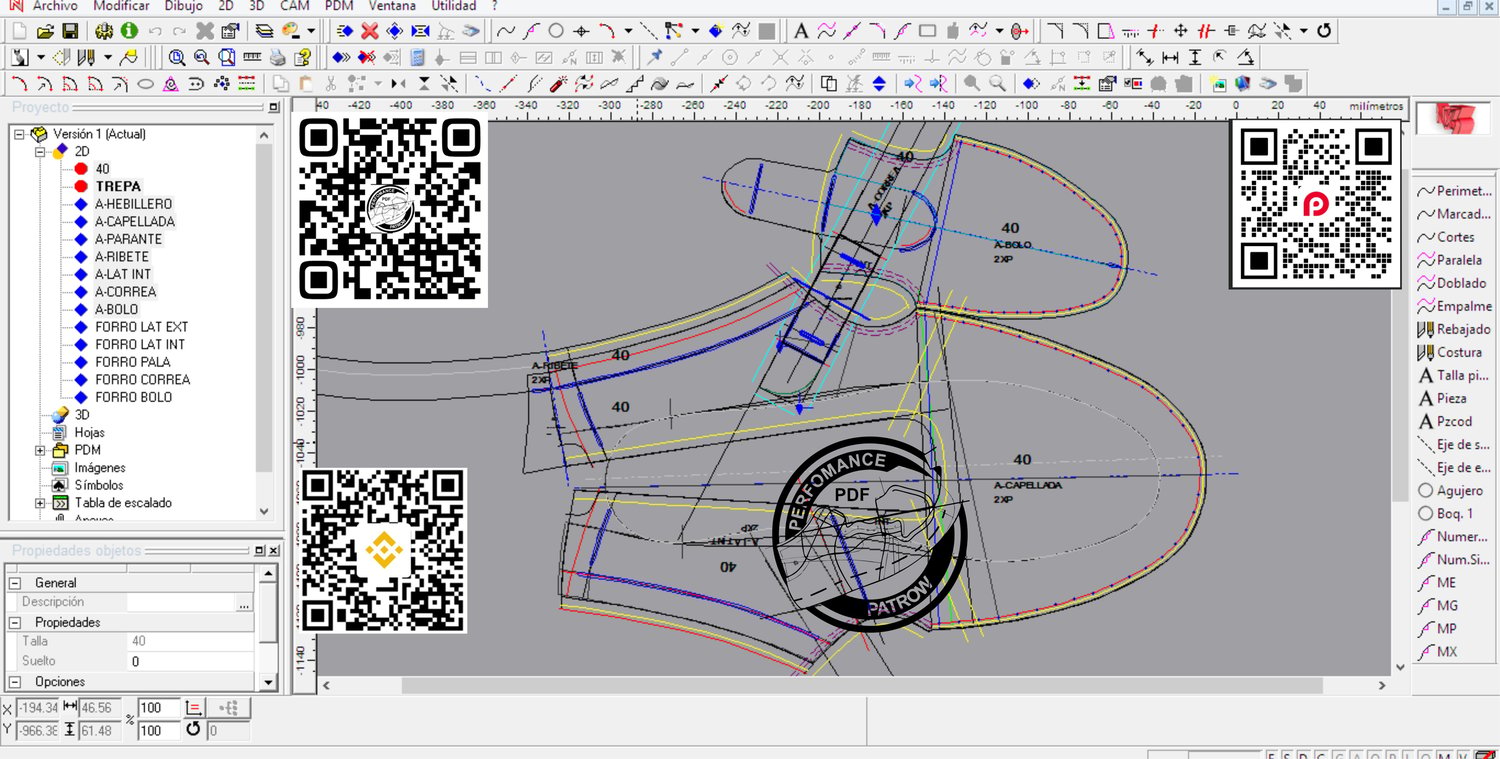The width and height of the screenshot is (1500, 759).
Task: Expand the PDM tree node
Action: click(41, 450)
